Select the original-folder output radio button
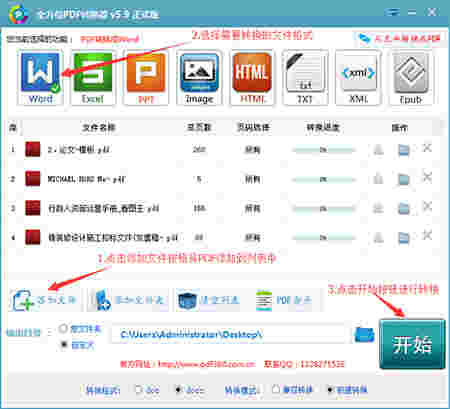450x409 pixels. point(63,329)
